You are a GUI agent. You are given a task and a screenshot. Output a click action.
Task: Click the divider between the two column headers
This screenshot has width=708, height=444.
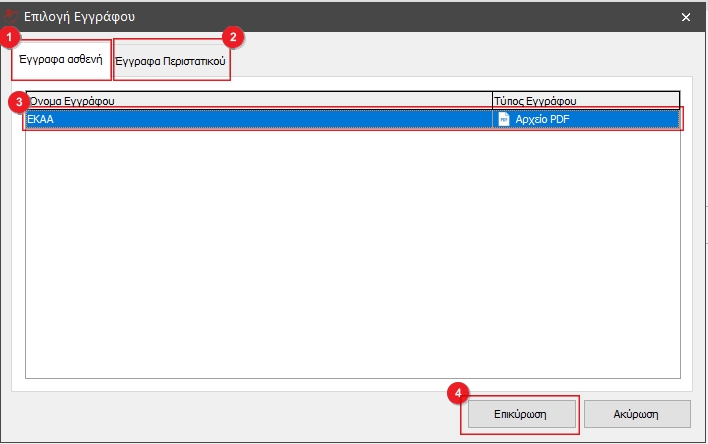(x=492, y=101)
